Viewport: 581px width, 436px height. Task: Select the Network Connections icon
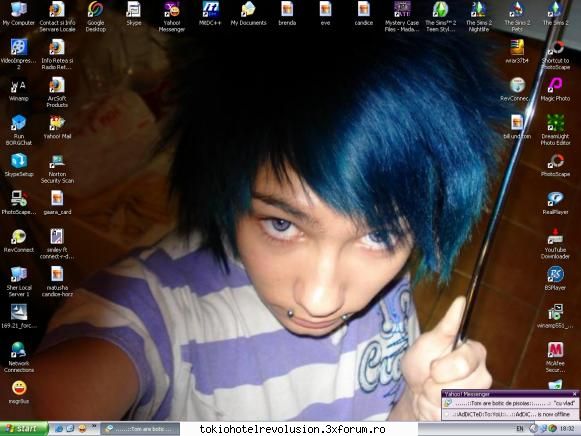(19, 357)
